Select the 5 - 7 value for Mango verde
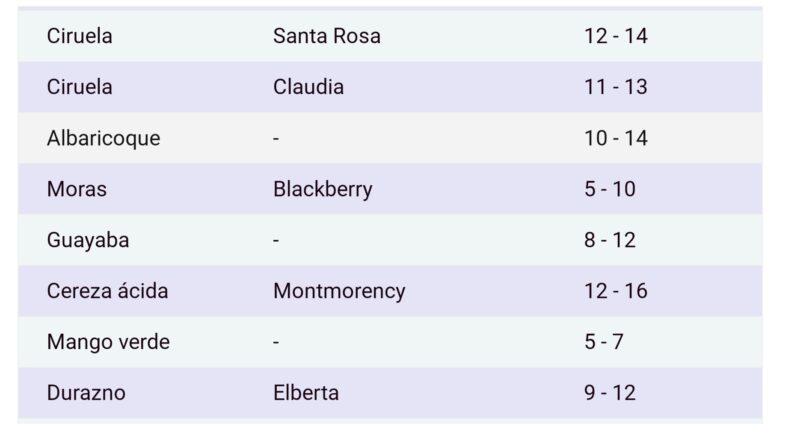The image size is (800, 424). click(604, 342)
